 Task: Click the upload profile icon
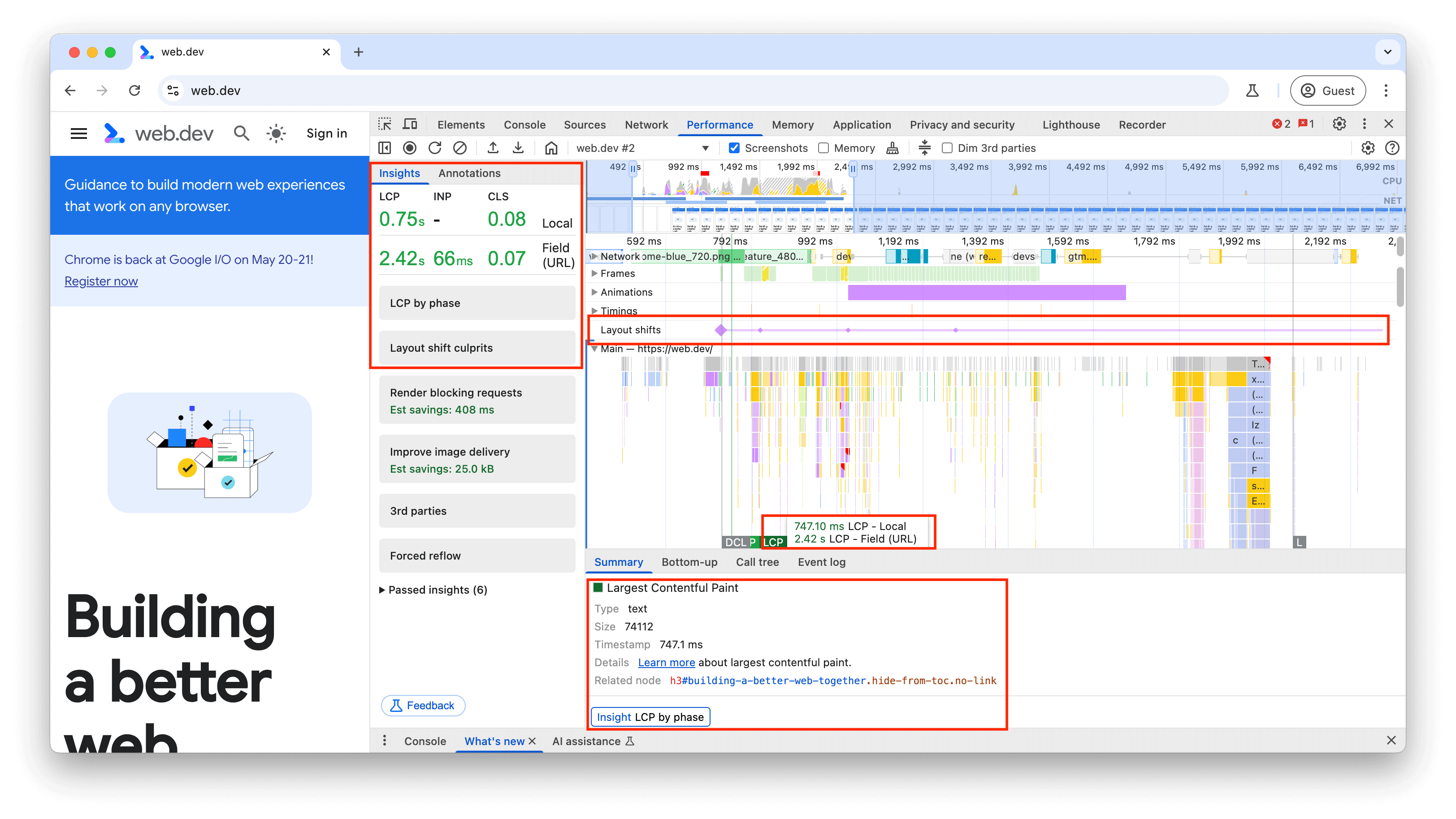tap(493, 148)
